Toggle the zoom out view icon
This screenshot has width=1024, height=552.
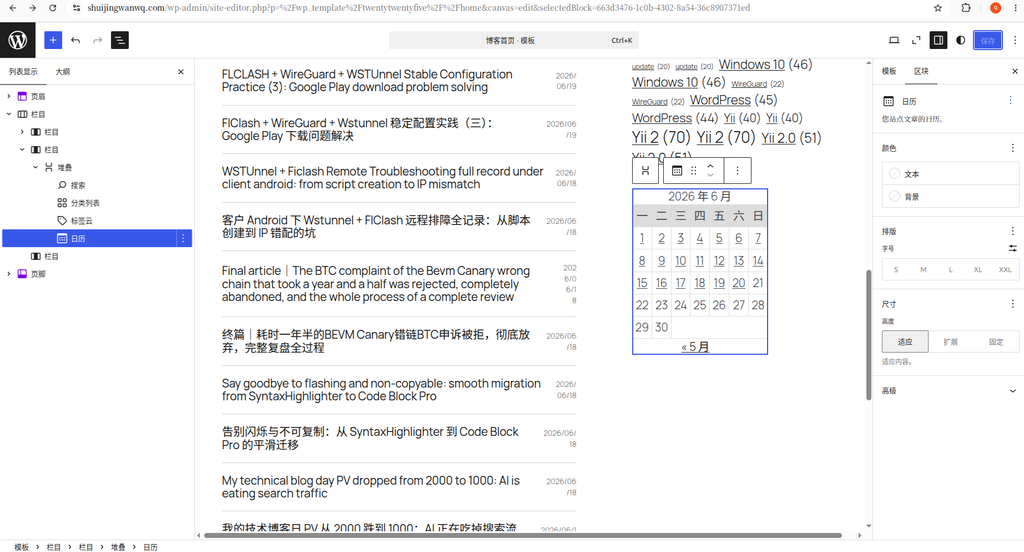[x=916, y=40]
